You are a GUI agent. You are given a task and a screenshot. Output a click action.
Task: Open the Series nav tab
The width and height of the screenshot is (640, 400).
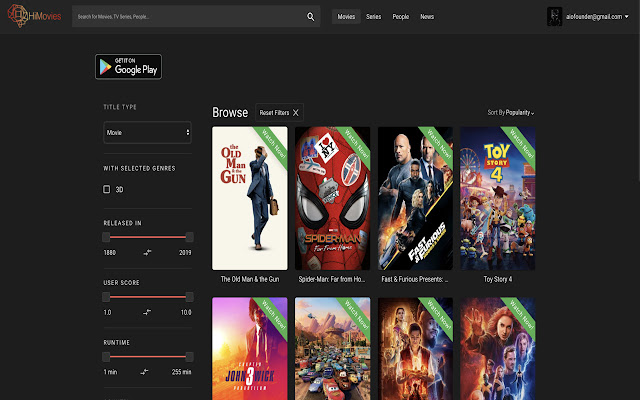(373, 17)
